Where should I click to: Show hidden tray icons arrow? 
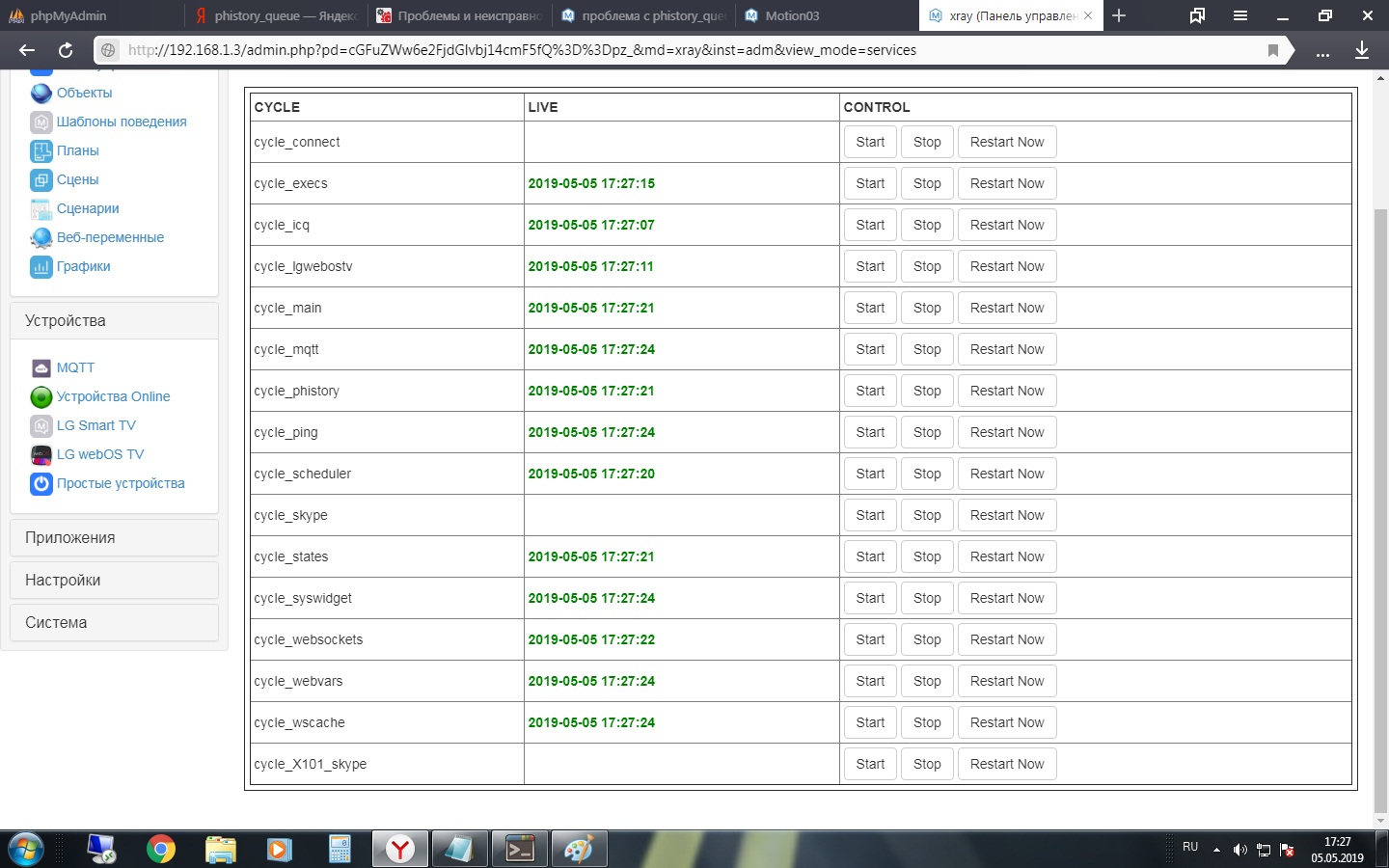pyautogui.click(x=1216, y=850)
